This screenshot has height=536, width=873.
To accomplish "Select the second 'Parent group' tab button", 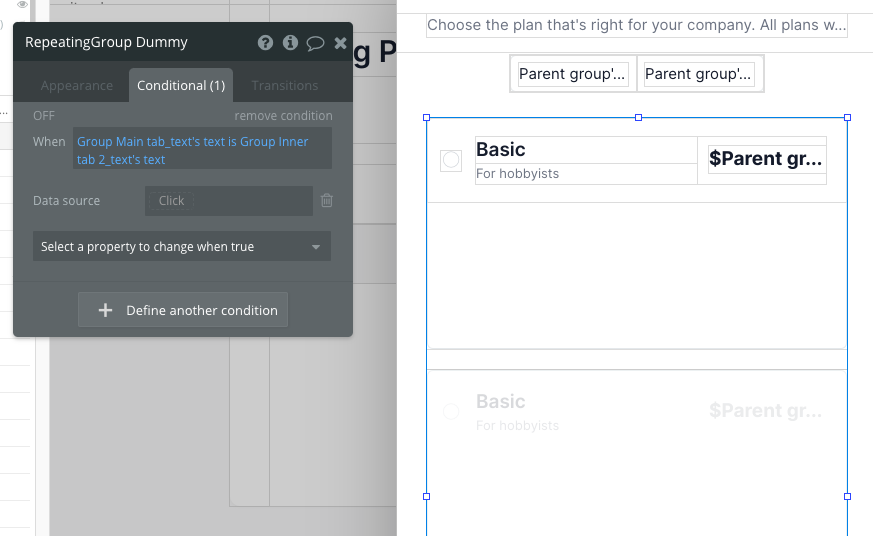I will coord(699,74).
